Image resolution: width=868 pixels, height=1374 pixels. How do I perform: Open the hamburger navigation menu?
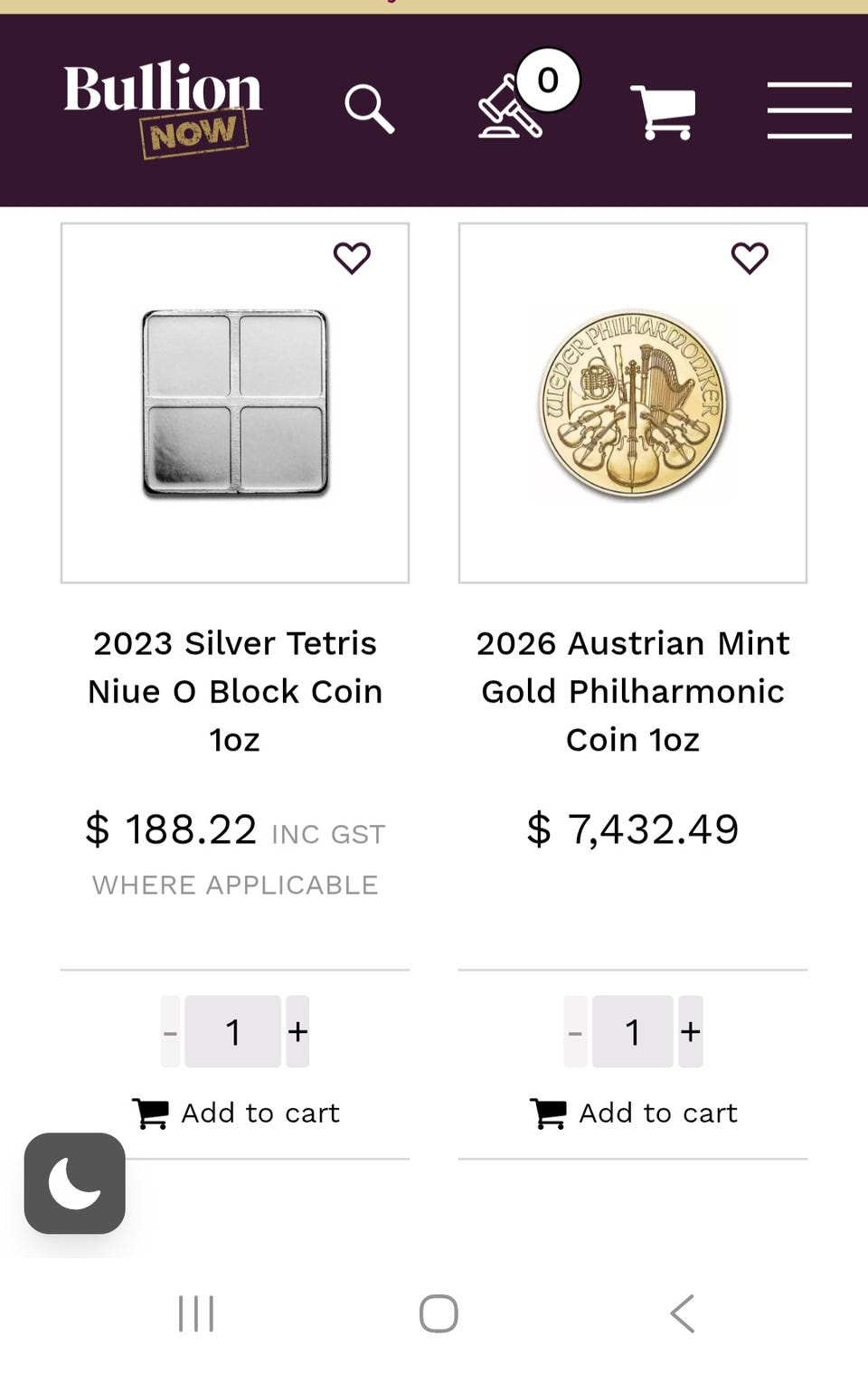809,110
